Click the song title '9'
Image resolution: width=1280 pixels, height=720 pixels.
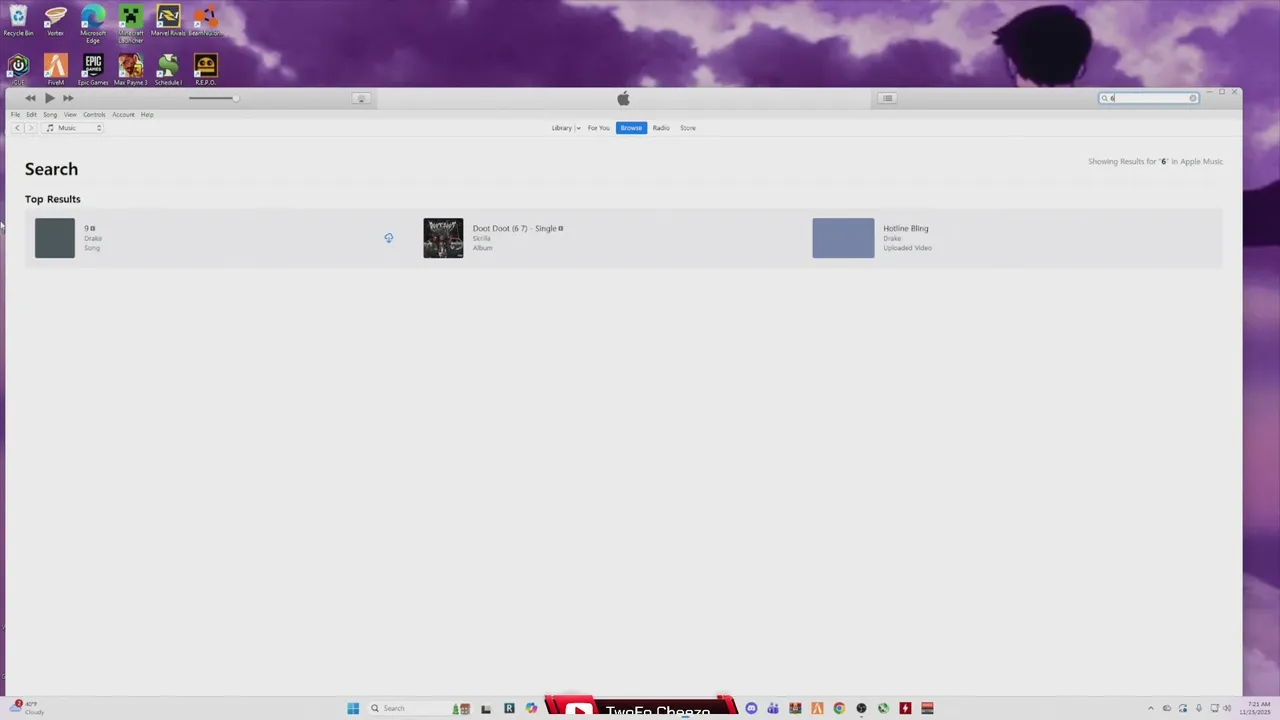[87, 228]
